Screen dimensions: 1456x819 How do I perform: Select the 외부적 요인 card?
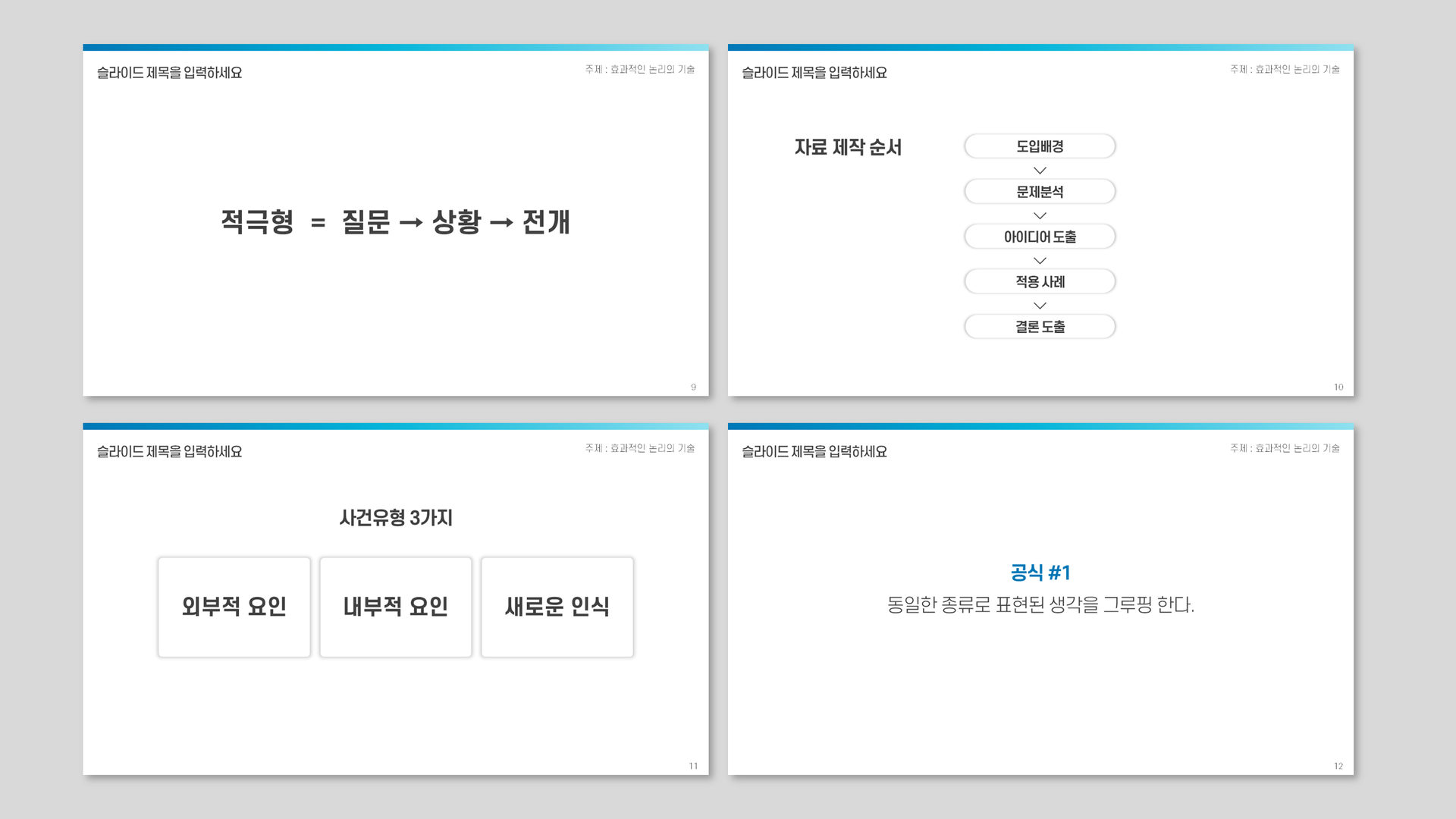click(x=234, y=607)
